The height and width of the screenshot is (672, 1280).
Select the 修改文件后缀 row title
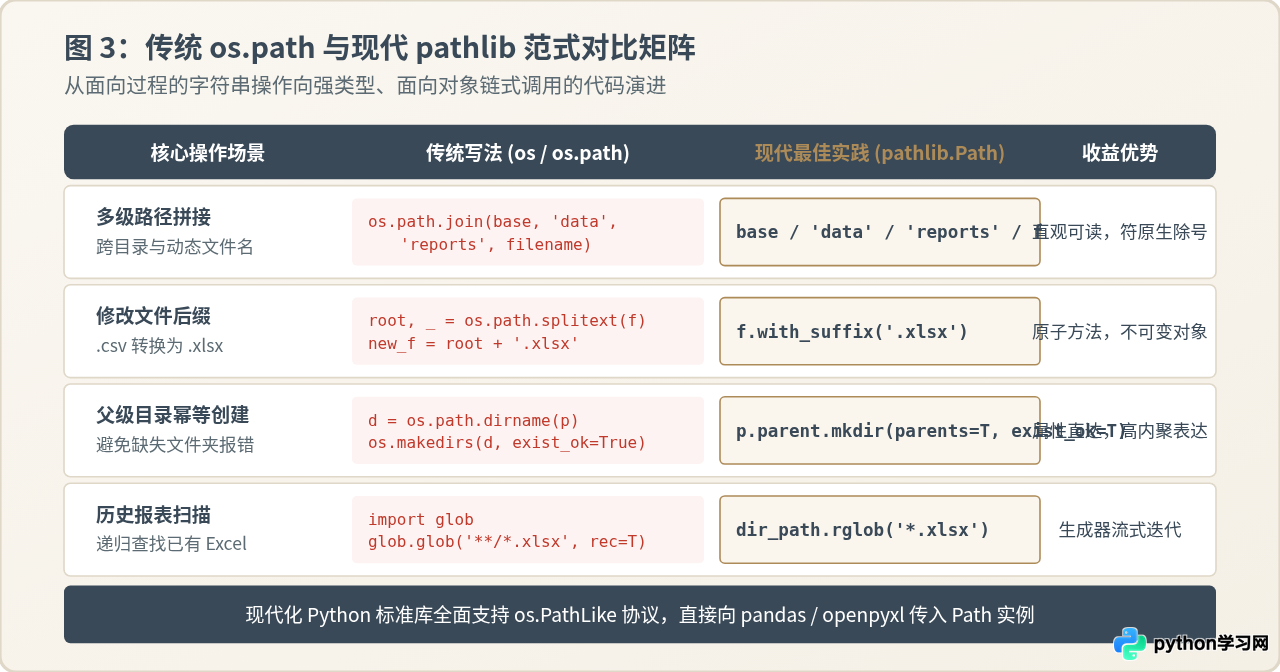pyautogui.click(x=154, y=316)
